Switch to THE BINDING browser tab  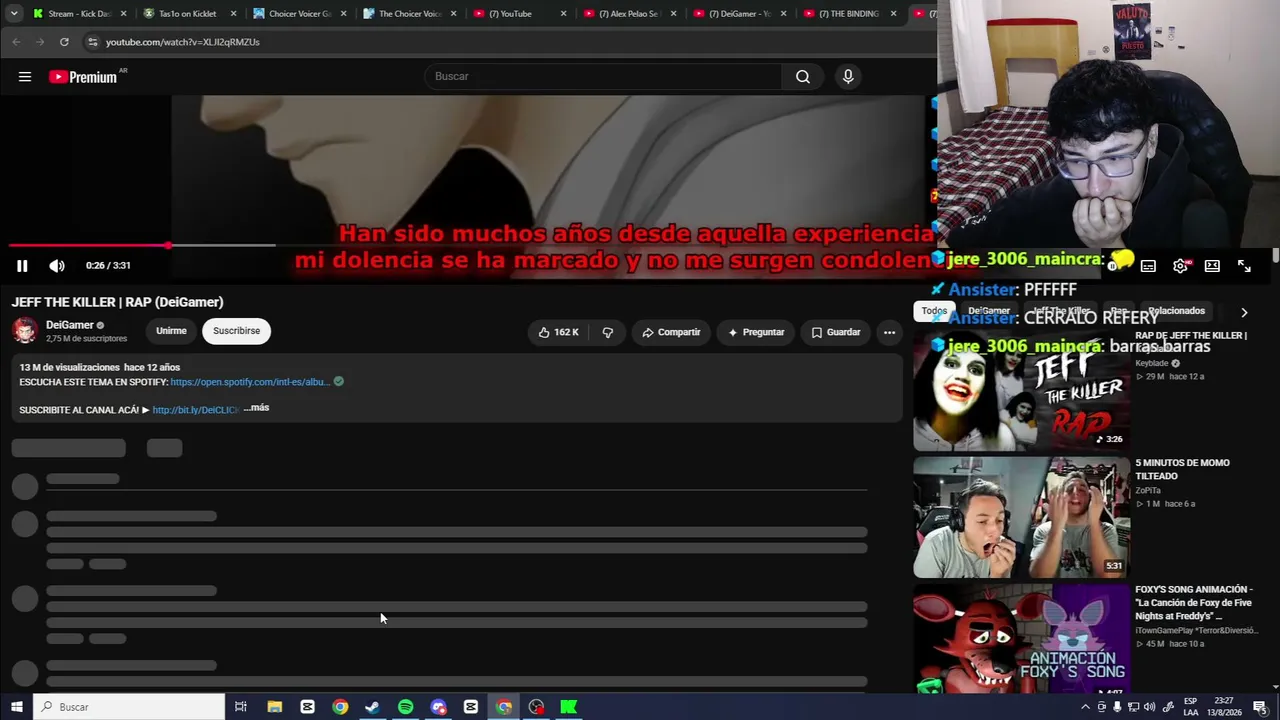848,14
